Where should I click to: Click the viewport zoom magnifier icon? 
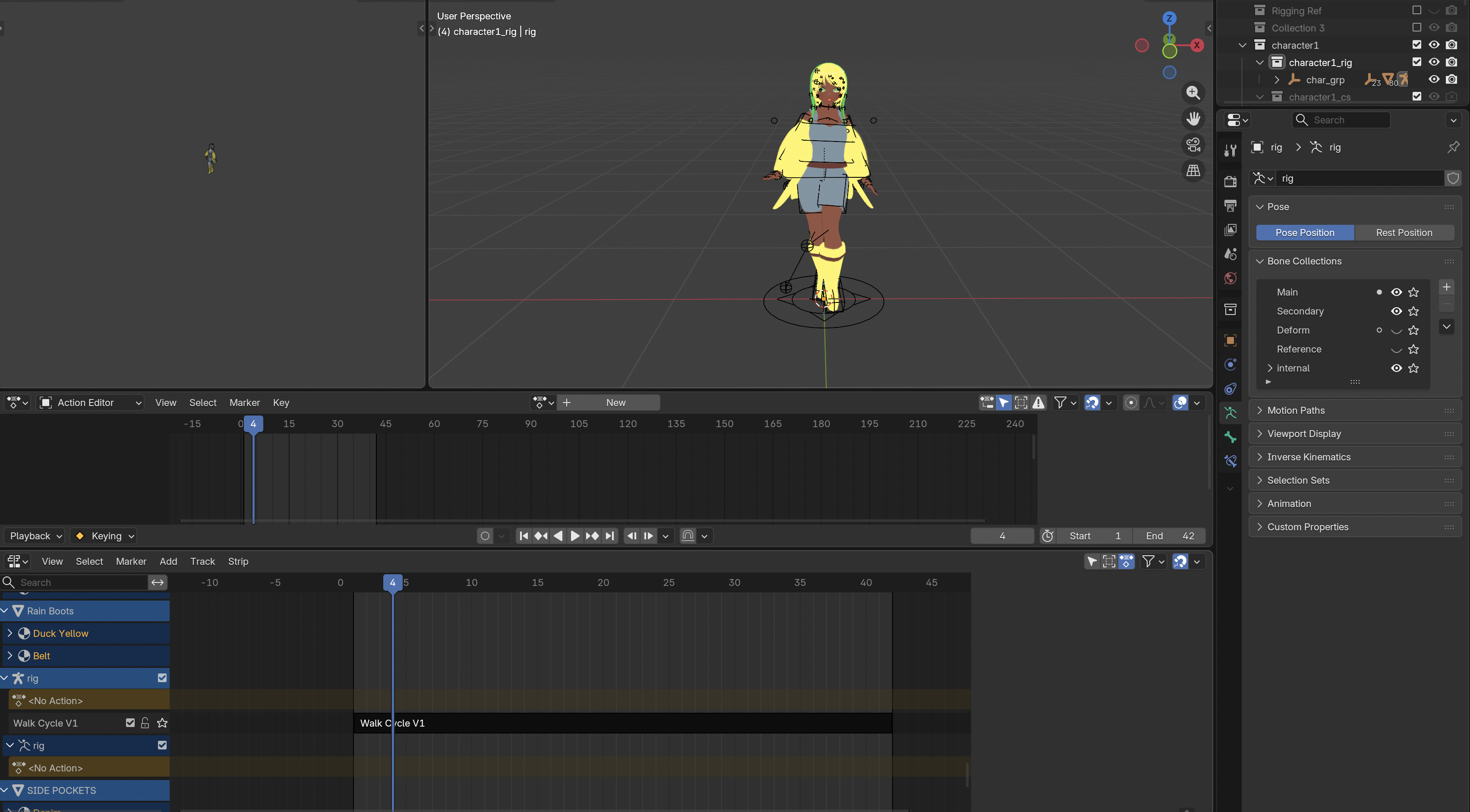coord(1192,92)
